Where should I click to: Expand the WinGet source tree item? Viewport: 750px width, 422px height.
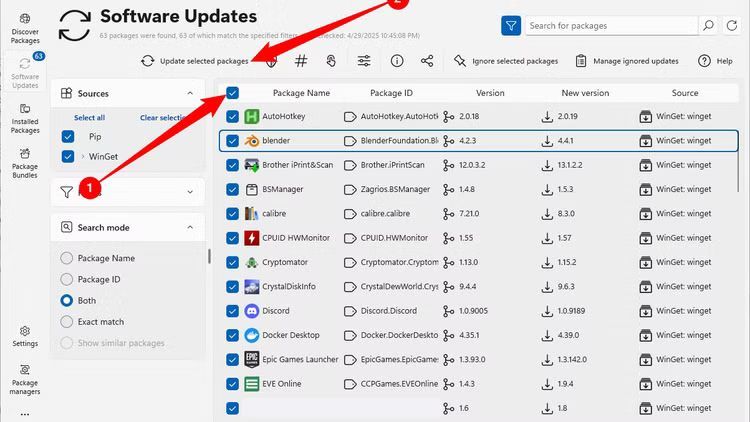point(82,156)
